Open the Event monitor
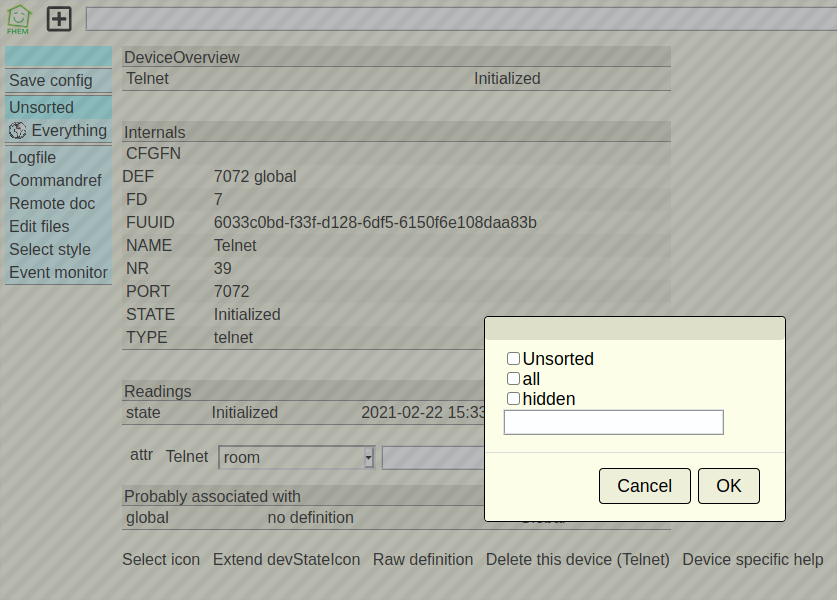This screenshot has height=600, width=837. point(58,272)
